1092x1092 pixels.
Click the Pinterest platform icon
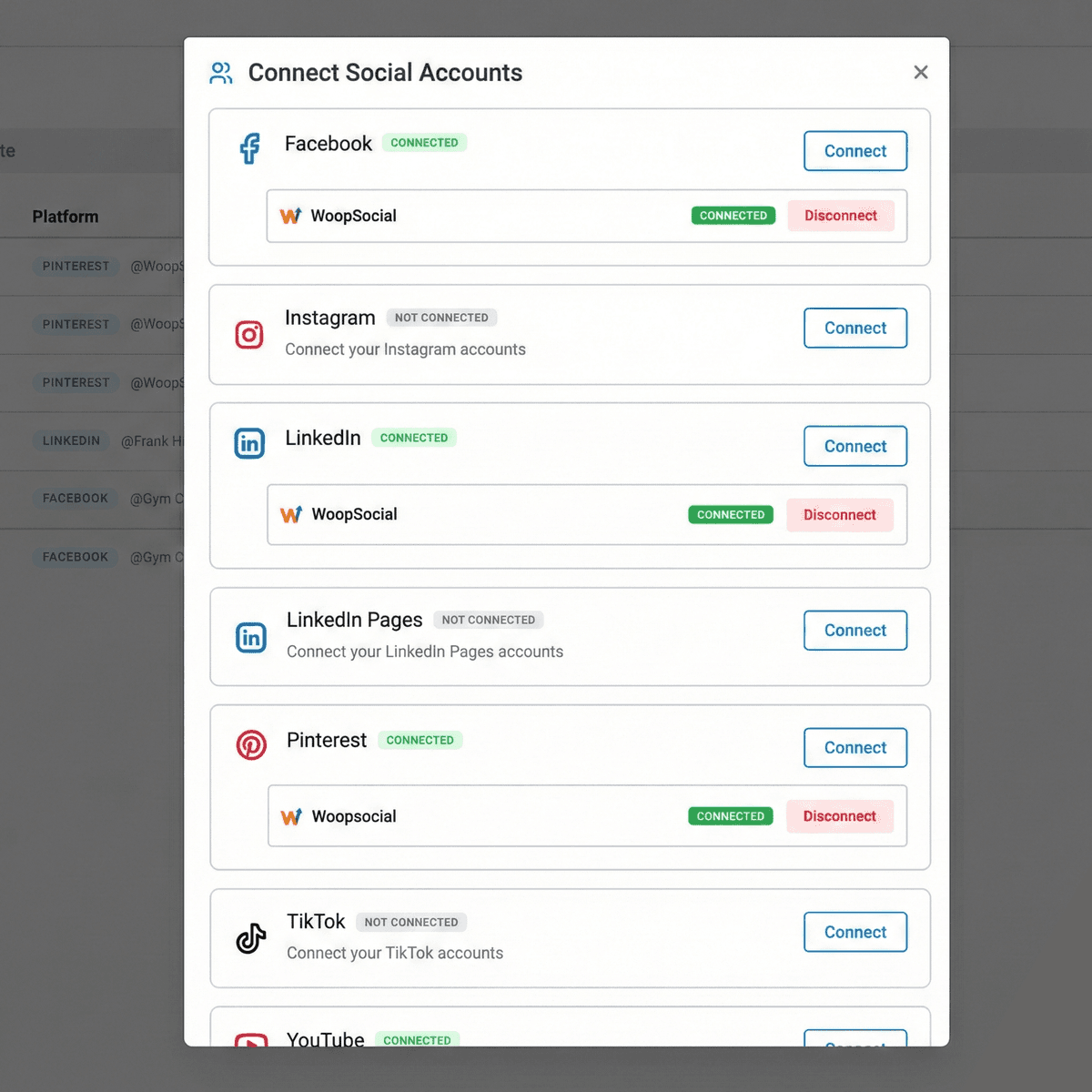[251, 744]
